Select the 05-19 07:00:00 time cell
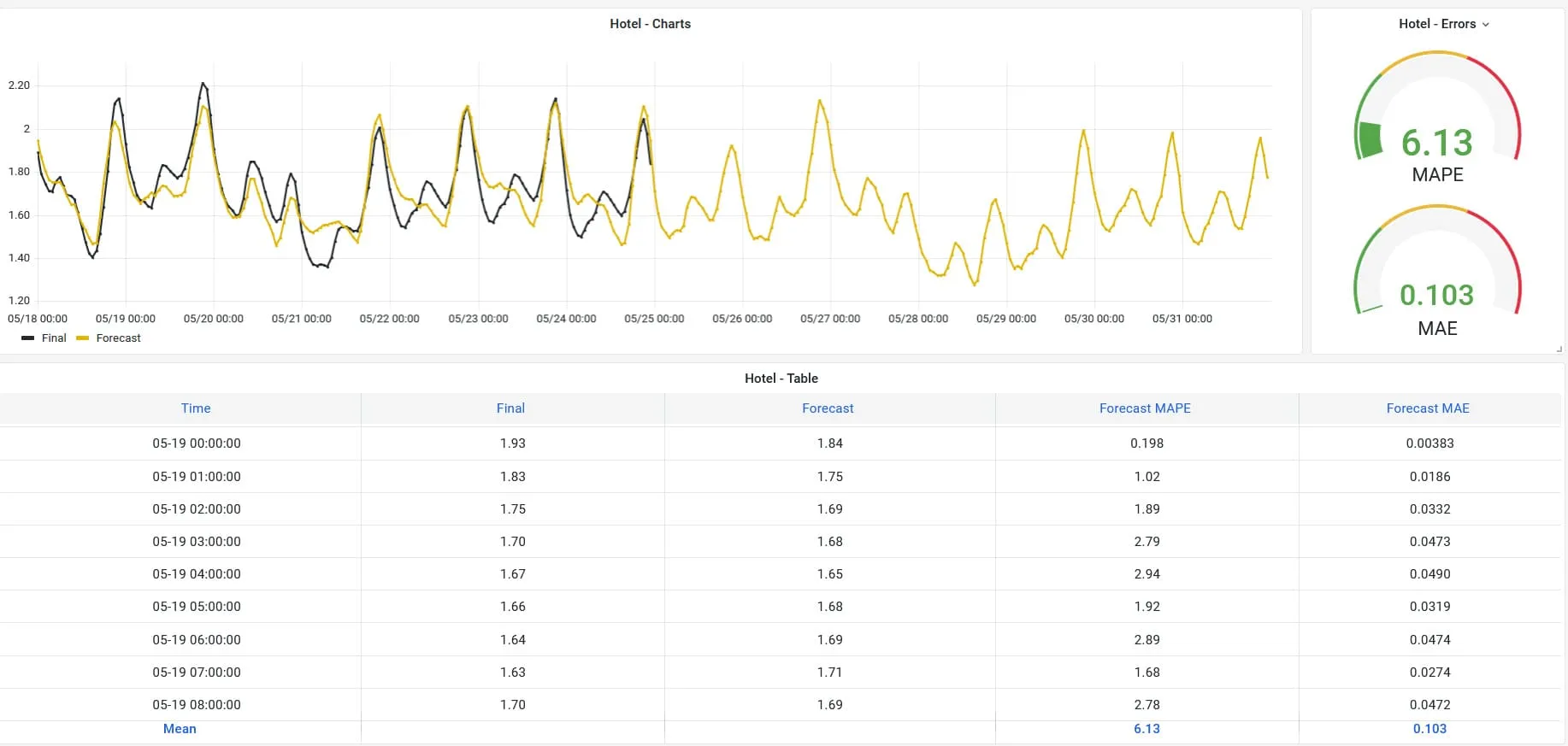This screenshot has width=1568, height=746. [197, 673]
